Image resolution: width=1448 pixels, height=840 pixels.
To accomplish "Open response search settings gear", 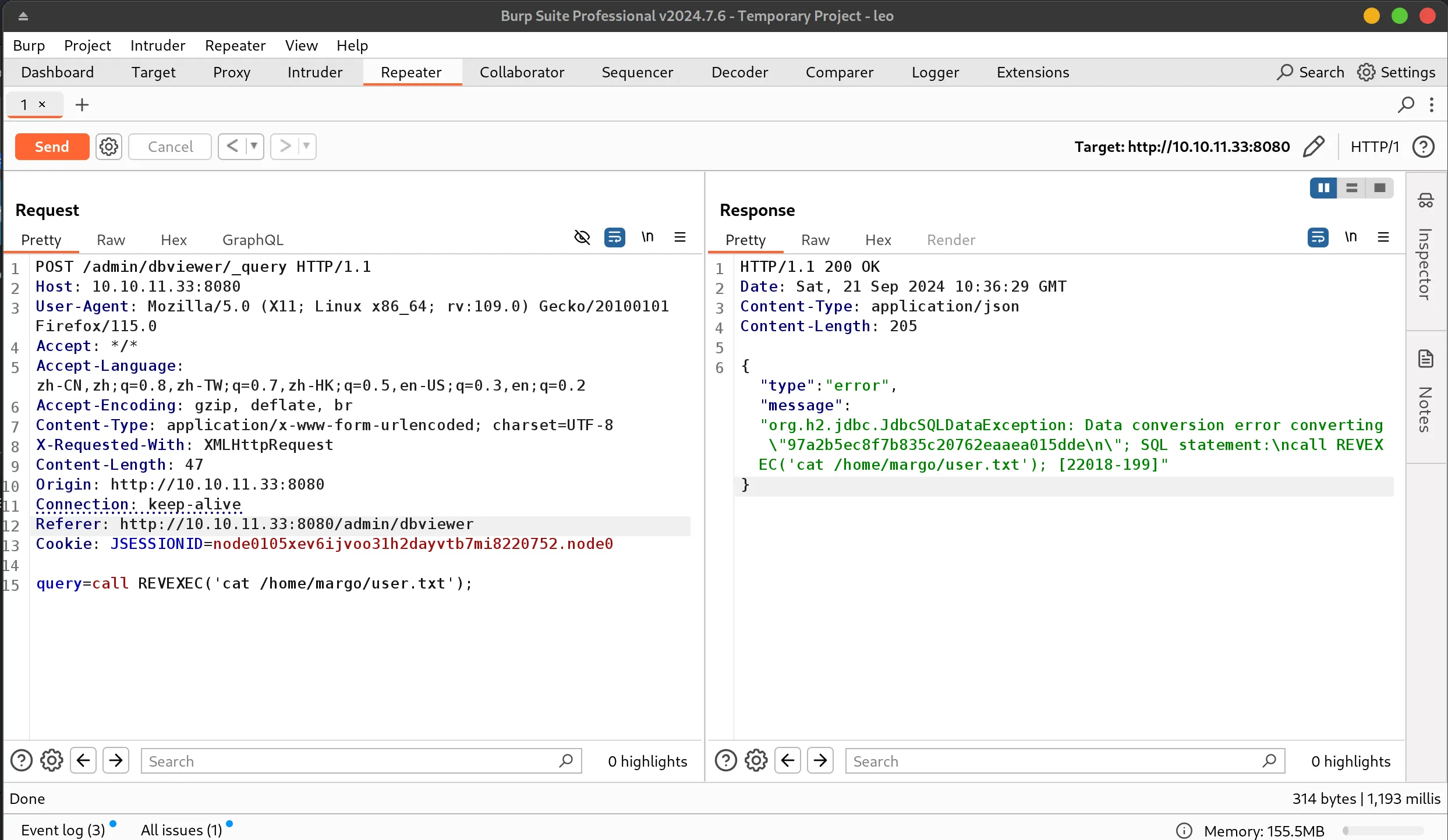I will (756, 760).
